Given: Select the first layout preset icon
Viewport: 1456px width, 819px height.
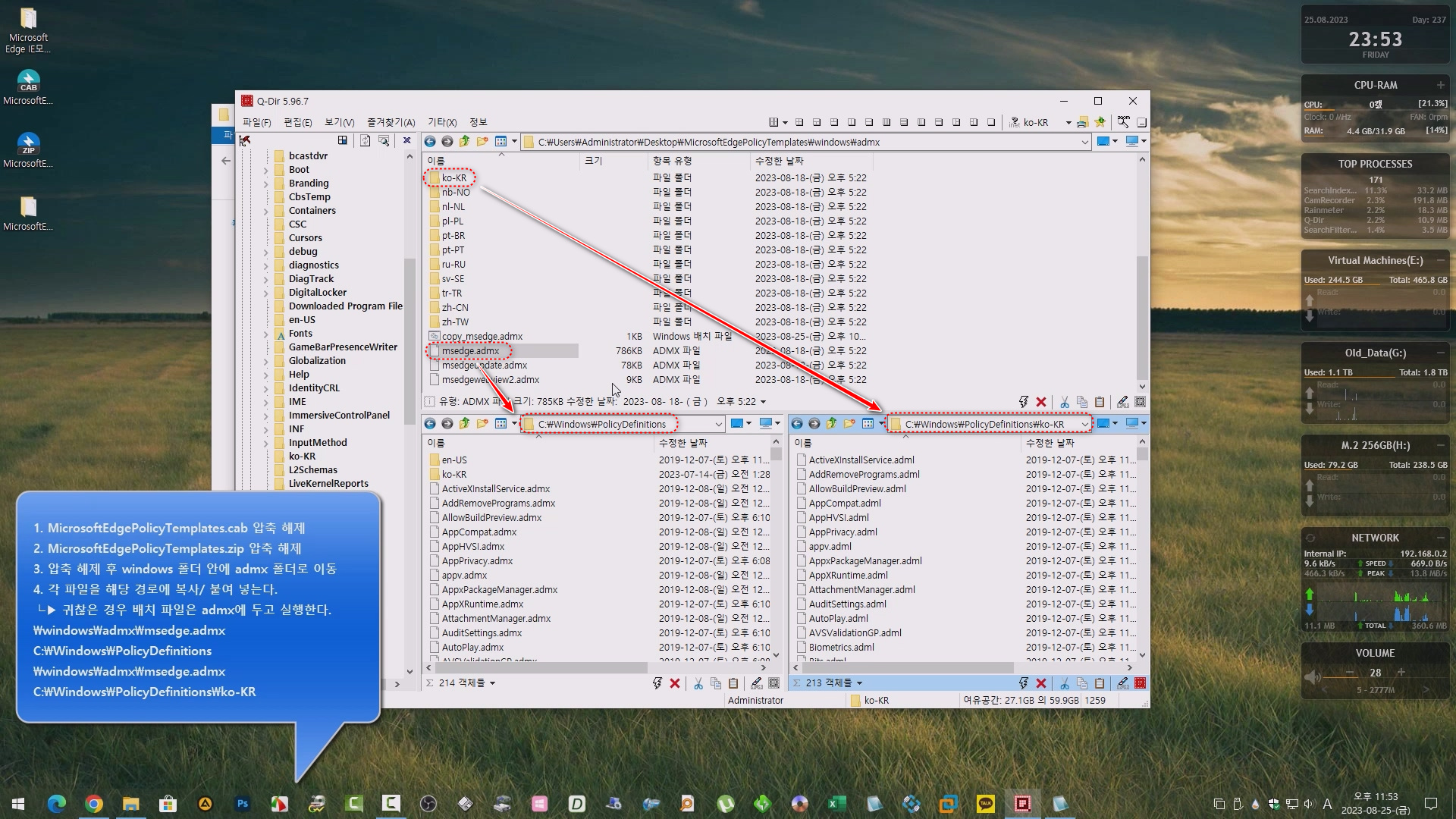Looking at the screenshot, I should (799, 122).
